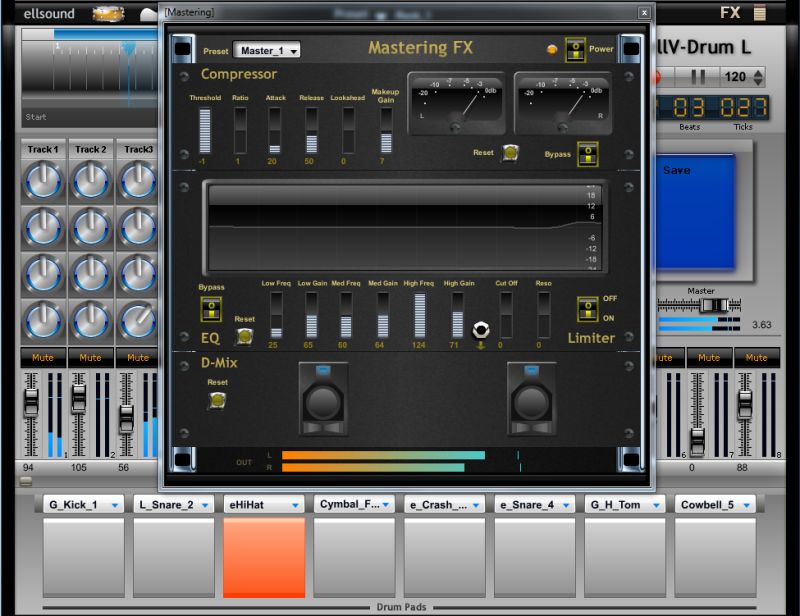
Task: Click the blue Save button
Action: tap(697, 210)
